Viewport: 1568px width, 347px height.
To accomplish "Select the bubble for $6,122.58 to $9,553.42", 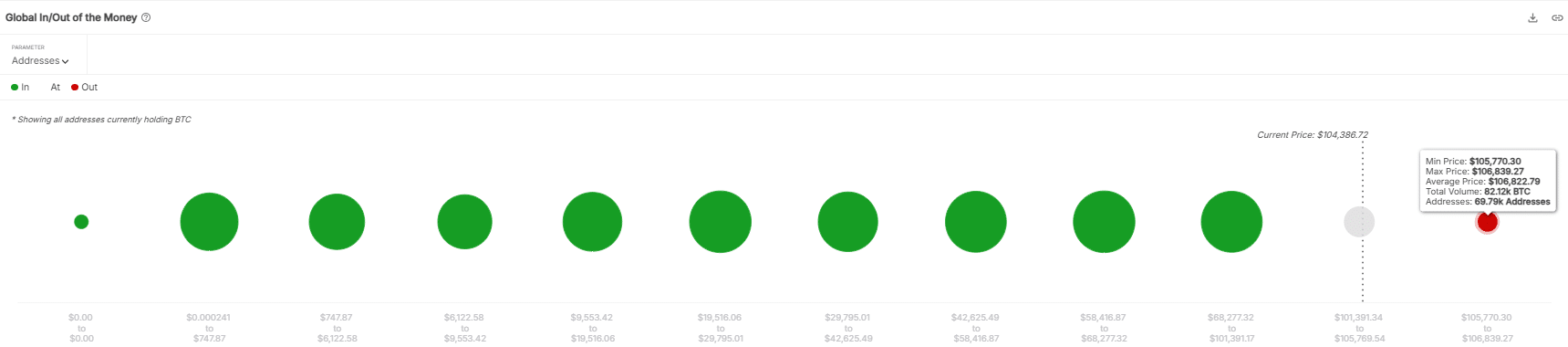I will tap(464, 222).
